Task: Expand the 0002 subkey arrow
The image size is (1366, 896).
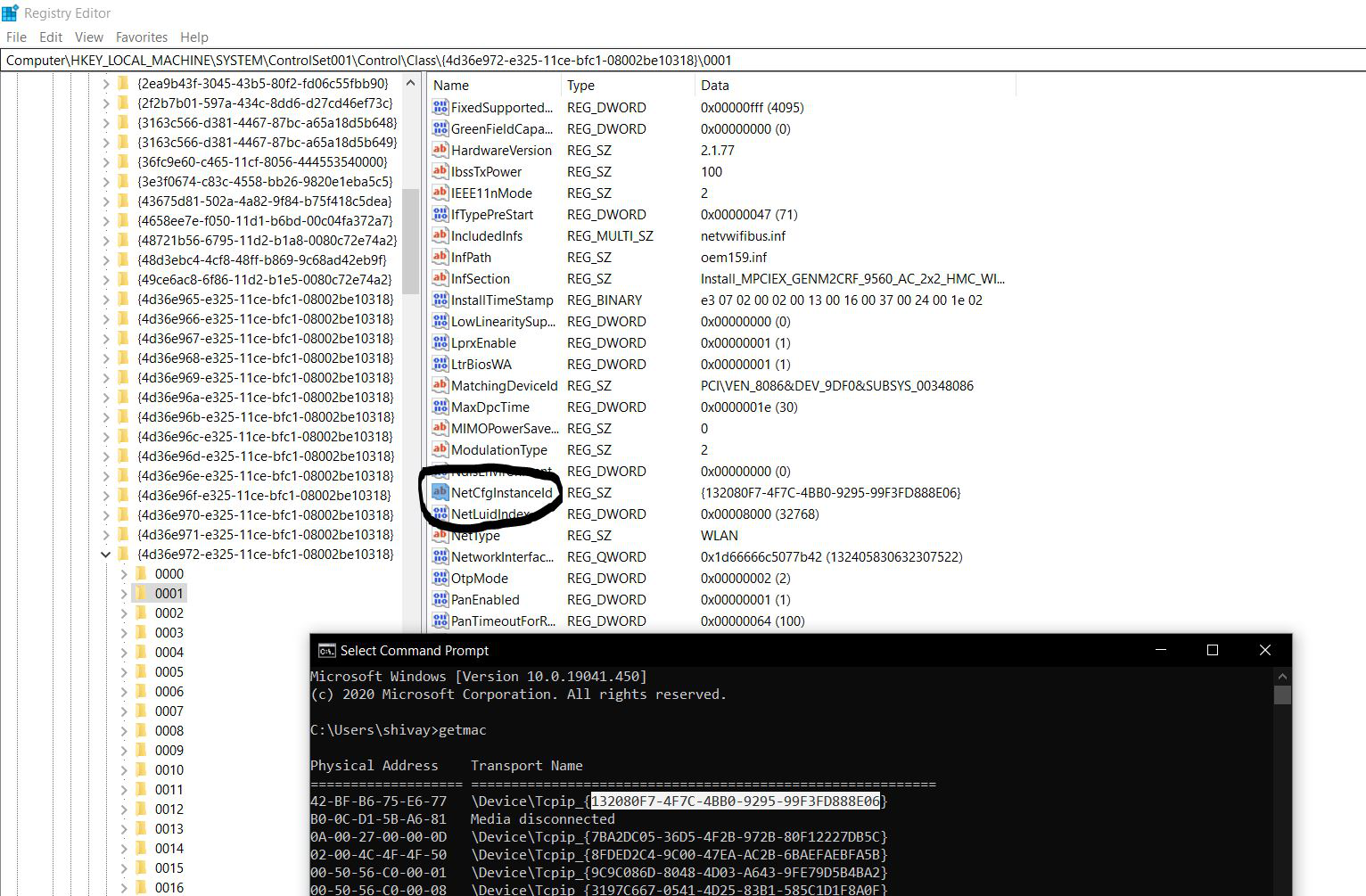Action: coord(124,613)
